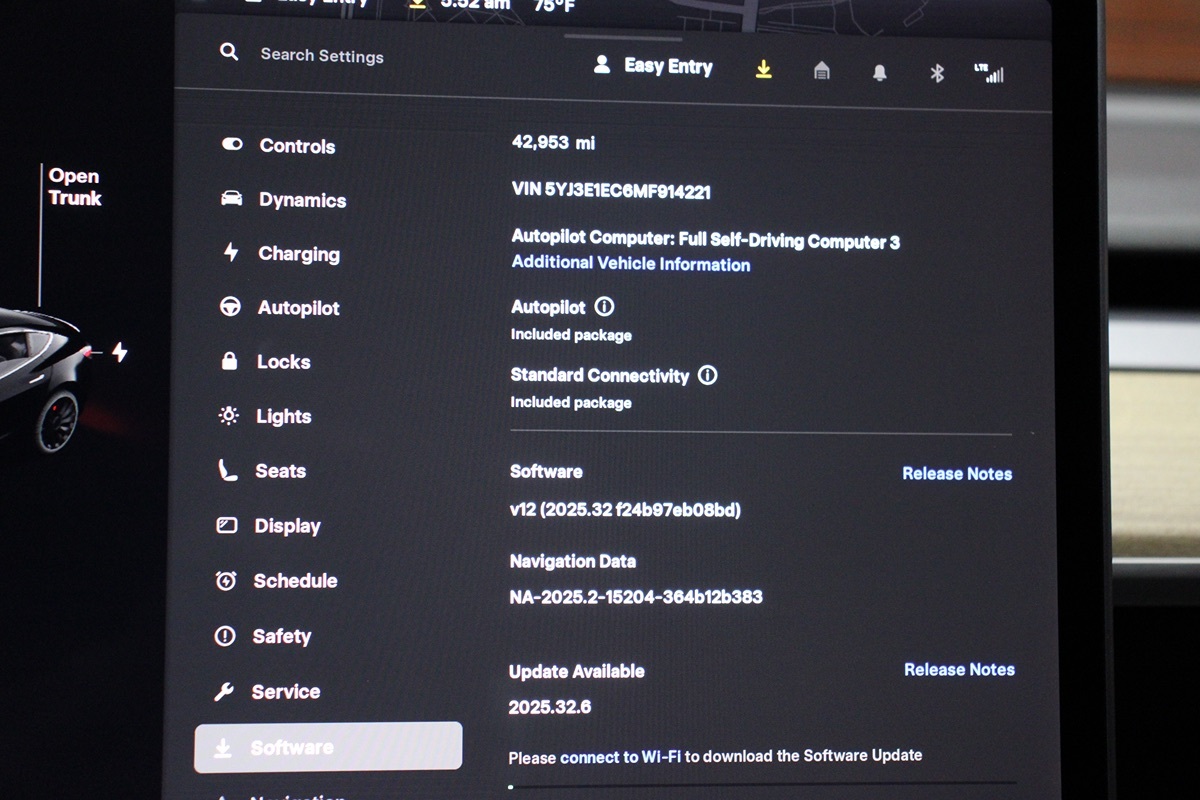Open Service settings in sidebar
Screen dimensions: 1200x800
(267, 692)
